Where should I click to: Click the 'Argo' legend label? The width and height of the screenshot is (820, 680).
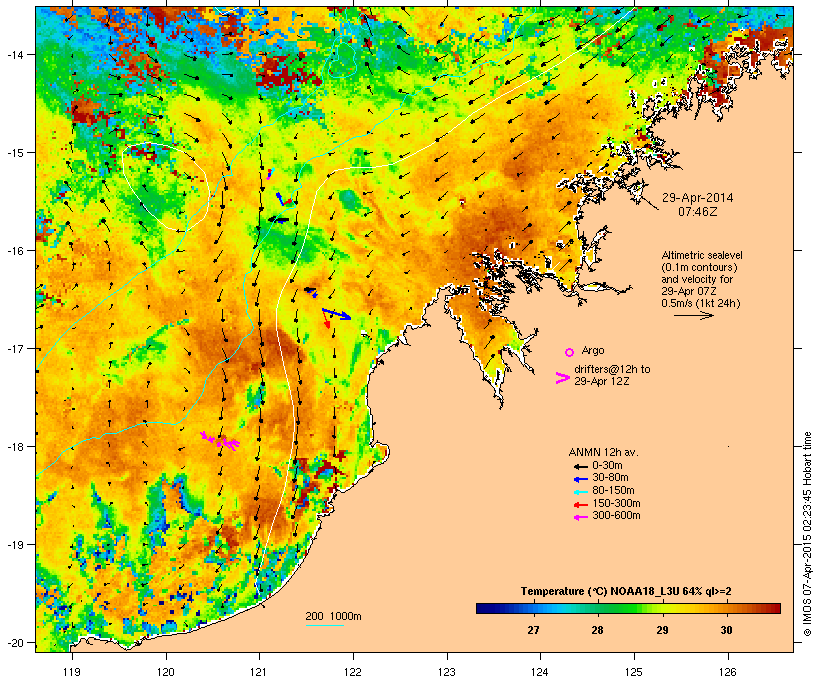tap(593, 350)
